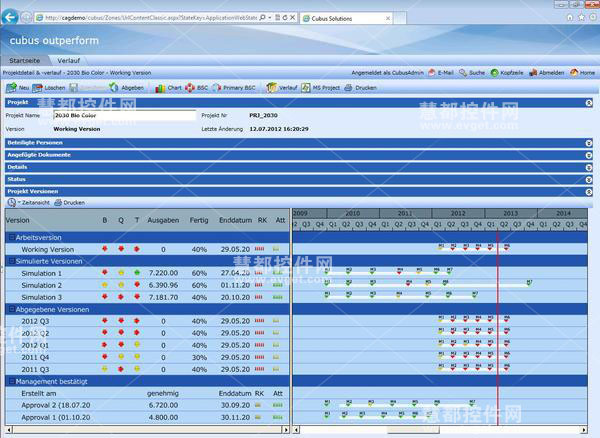Viewport: 600px width, 438px height.
Task: Click into the Projekt Name field
Action: point(124,115)
